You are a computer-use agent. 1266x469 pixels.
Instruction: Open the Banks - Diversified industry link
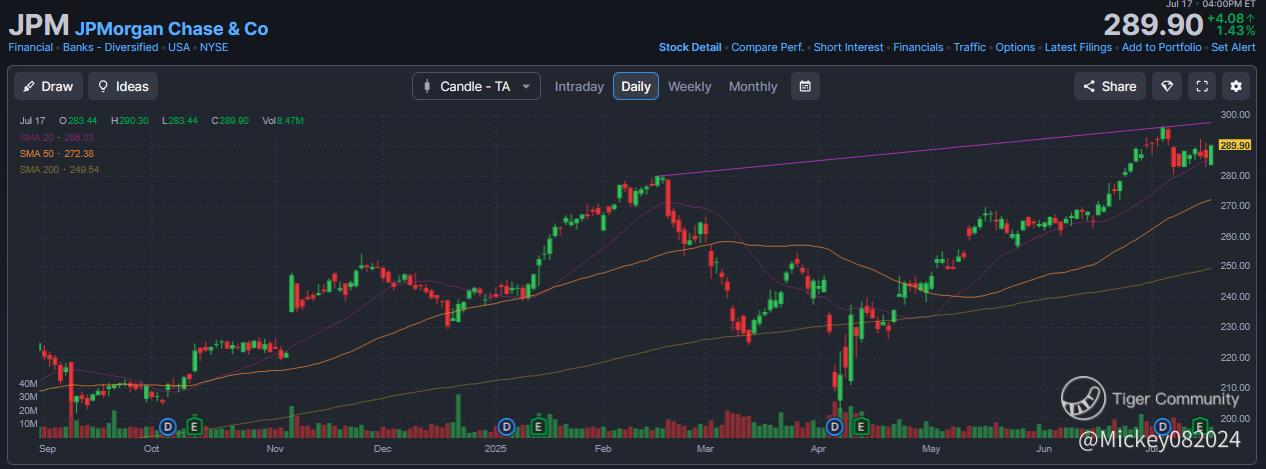[110, 47]
